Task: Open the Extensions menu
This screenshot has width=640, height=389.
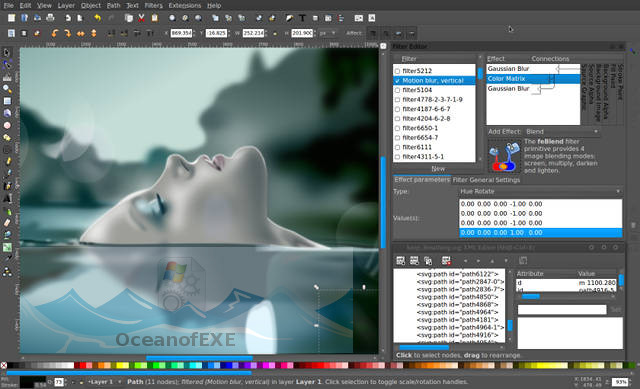Action: [x=184, y=5]
